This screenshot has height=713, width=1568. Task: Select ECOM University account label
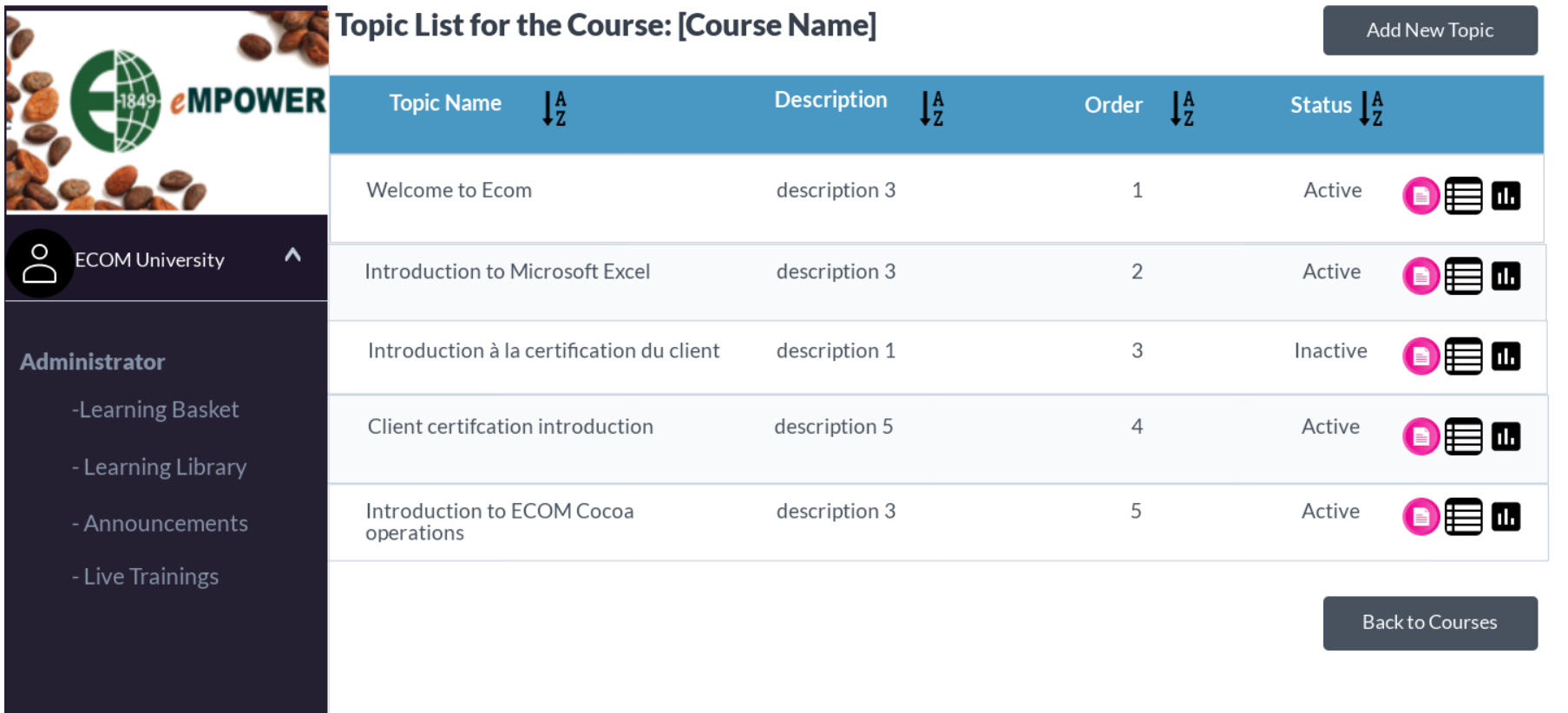coord(149,260)
